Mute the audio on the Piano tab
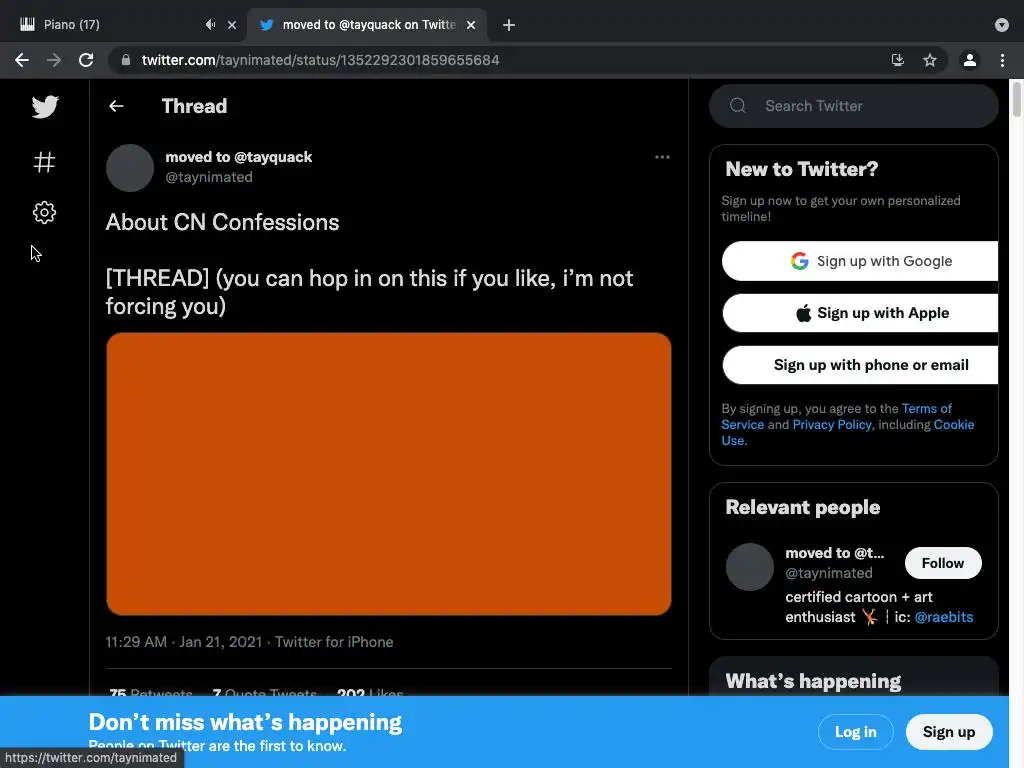The width and height of the screenshot is (1024, 768). tap(210, 25)
